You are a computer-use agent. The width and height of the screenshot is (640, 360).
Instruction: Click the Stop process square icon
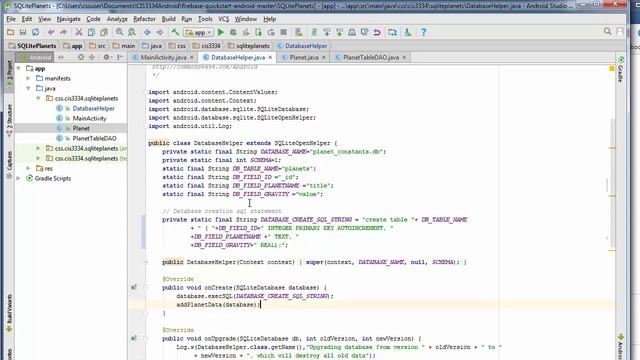pyautogui.click(x=284, y=32)
